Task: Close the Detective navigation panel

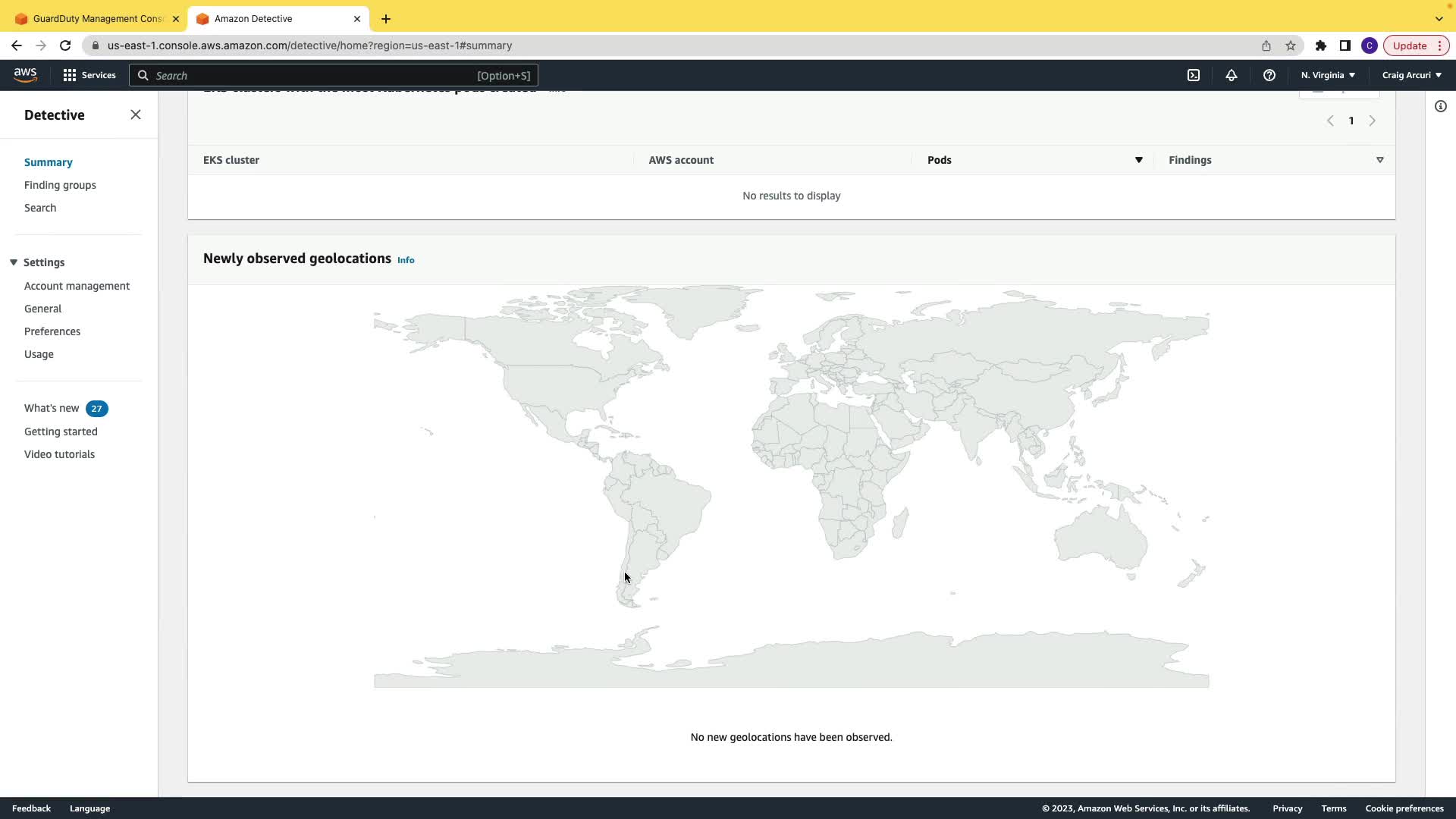Action: (x=136, y=115)
